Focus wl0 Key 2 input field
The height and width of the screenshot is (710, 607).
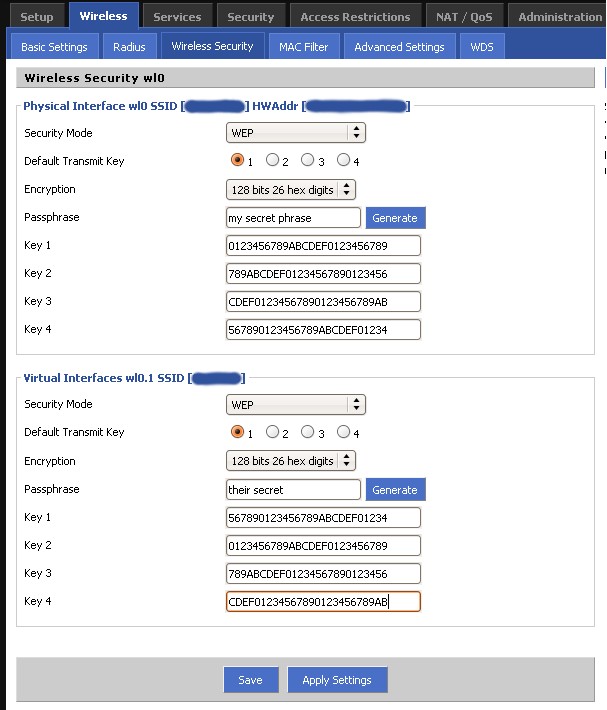click(323, 274)
